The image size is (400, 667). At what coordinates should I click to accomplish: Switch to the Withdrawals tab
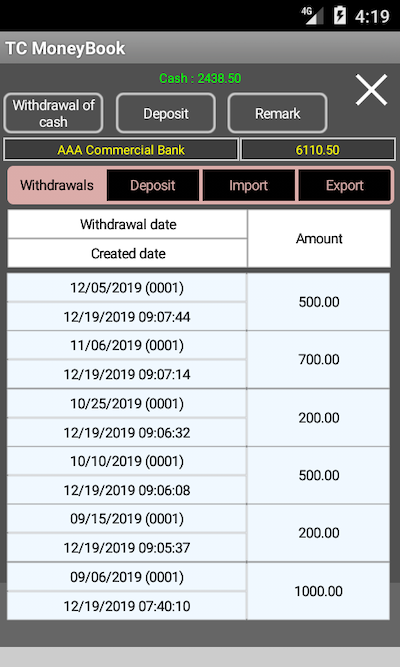pyautogui.click(x=57, y=185)
